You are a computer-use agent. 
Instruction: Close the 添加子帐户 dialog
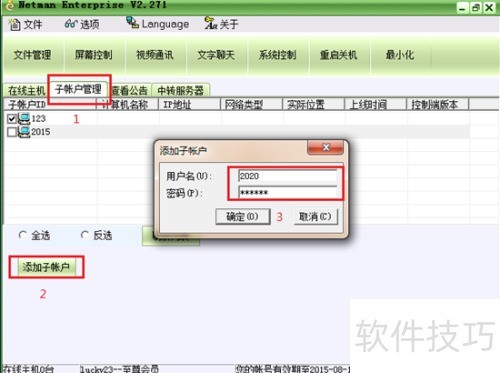click(325, 147)
